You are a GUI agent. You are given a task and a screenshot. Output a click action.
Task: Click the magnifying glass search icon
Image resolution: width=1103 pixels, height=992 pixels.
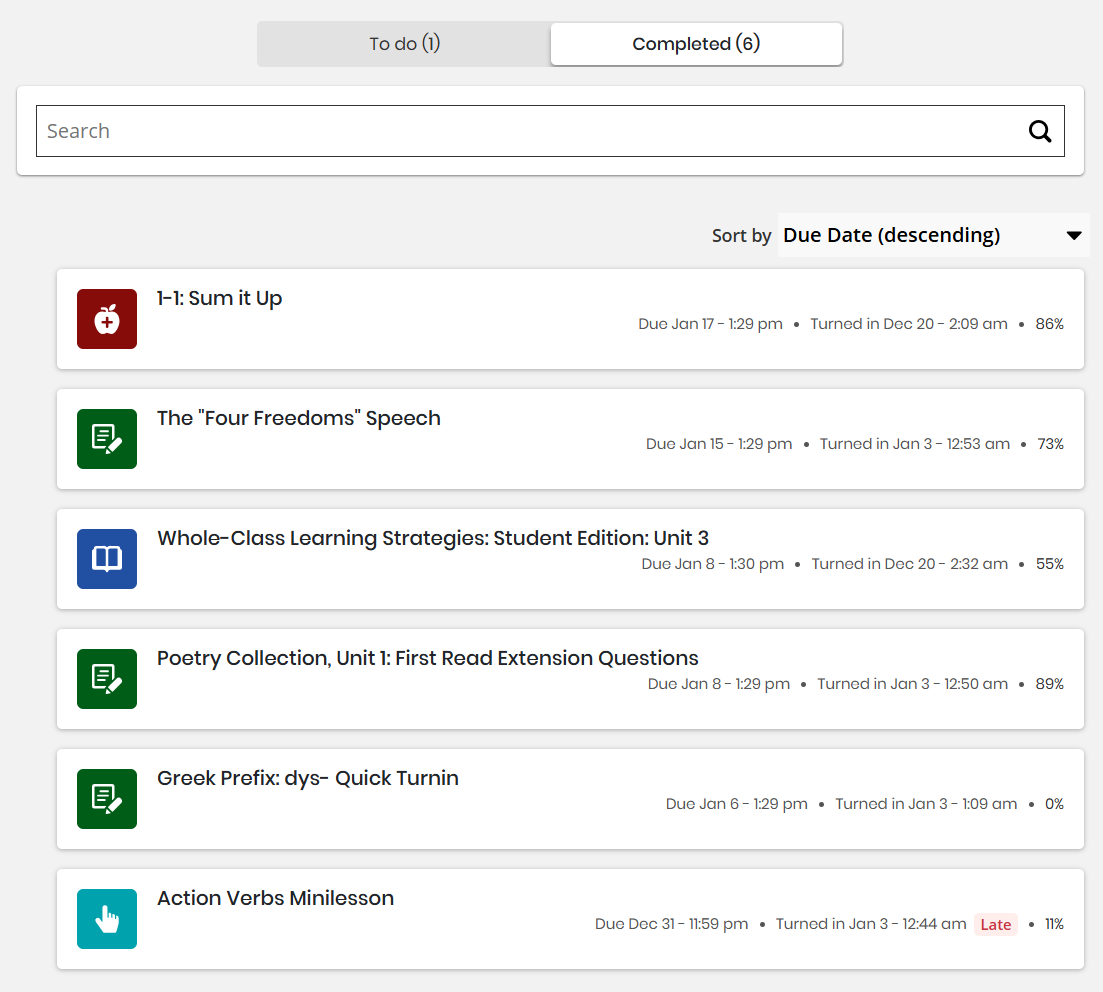point(1040,131)
